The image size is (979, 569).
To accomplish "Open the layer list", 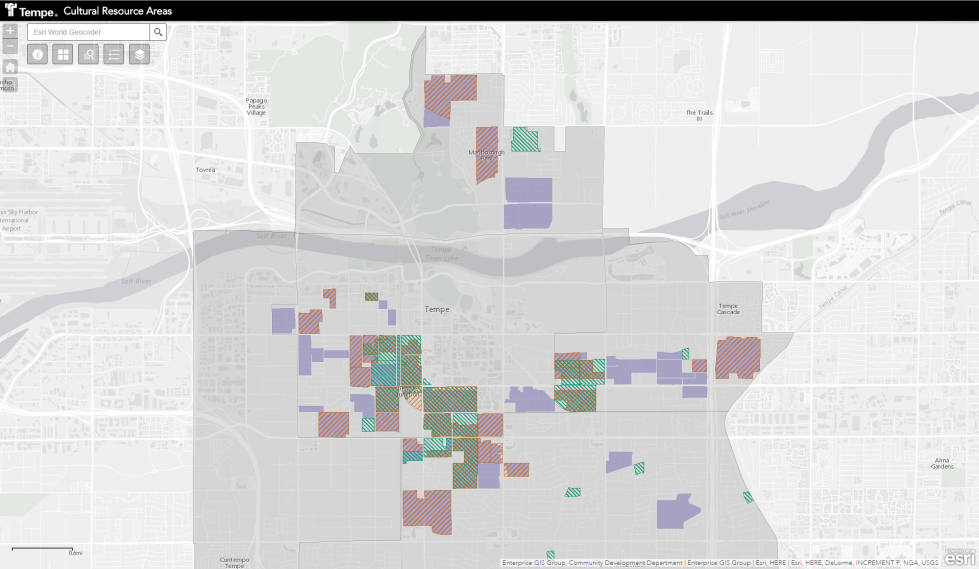I will (x=140, y=54).
